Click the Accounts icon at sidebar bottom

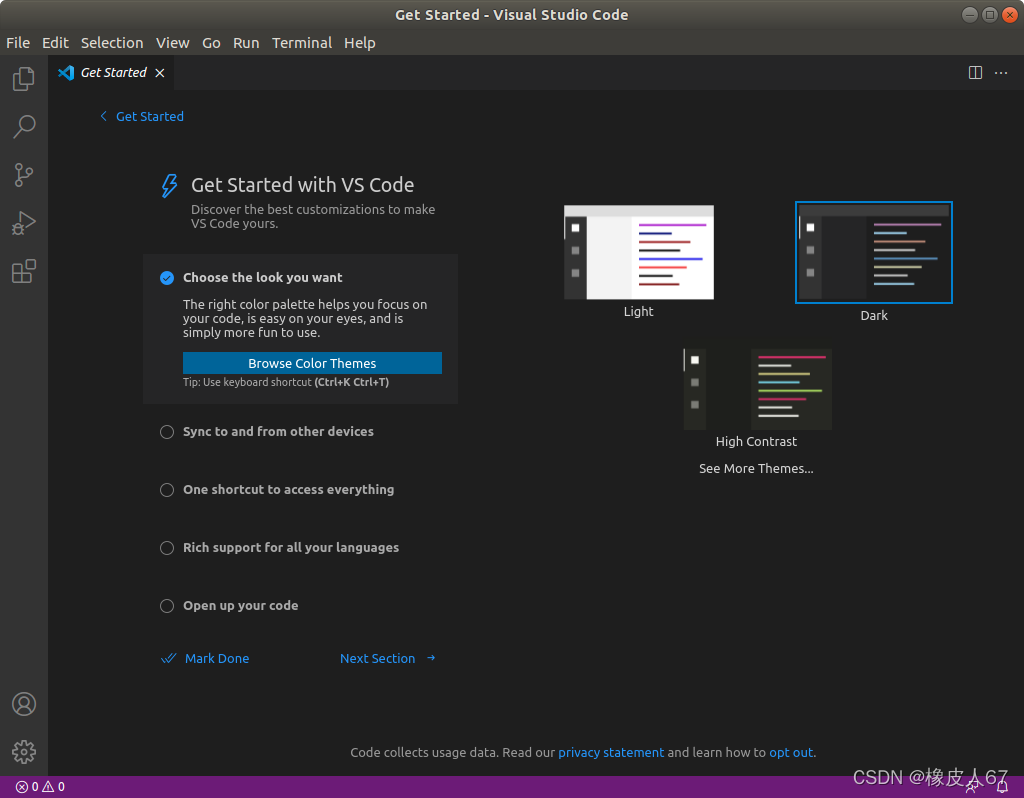point(23,704)
